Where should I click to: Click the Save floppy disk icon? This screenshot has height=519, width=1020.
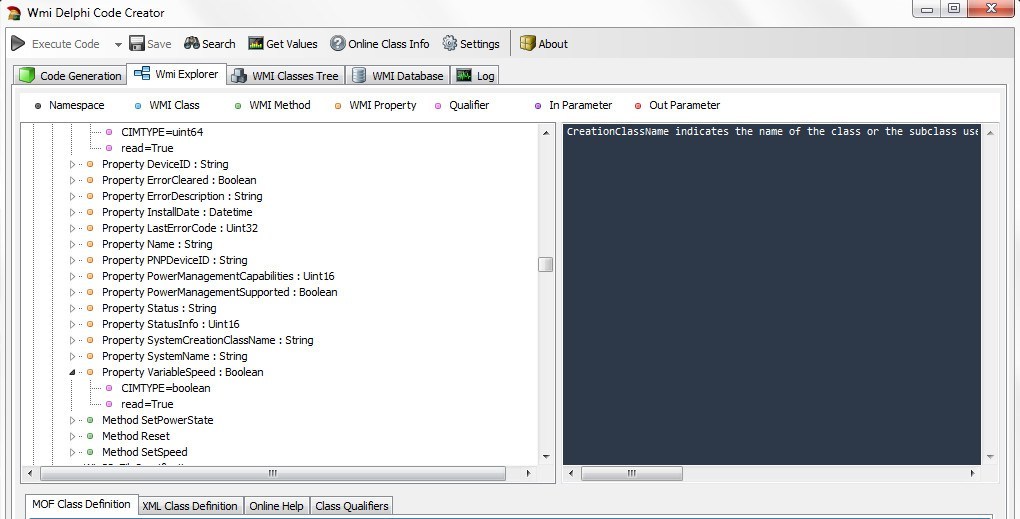137,44
